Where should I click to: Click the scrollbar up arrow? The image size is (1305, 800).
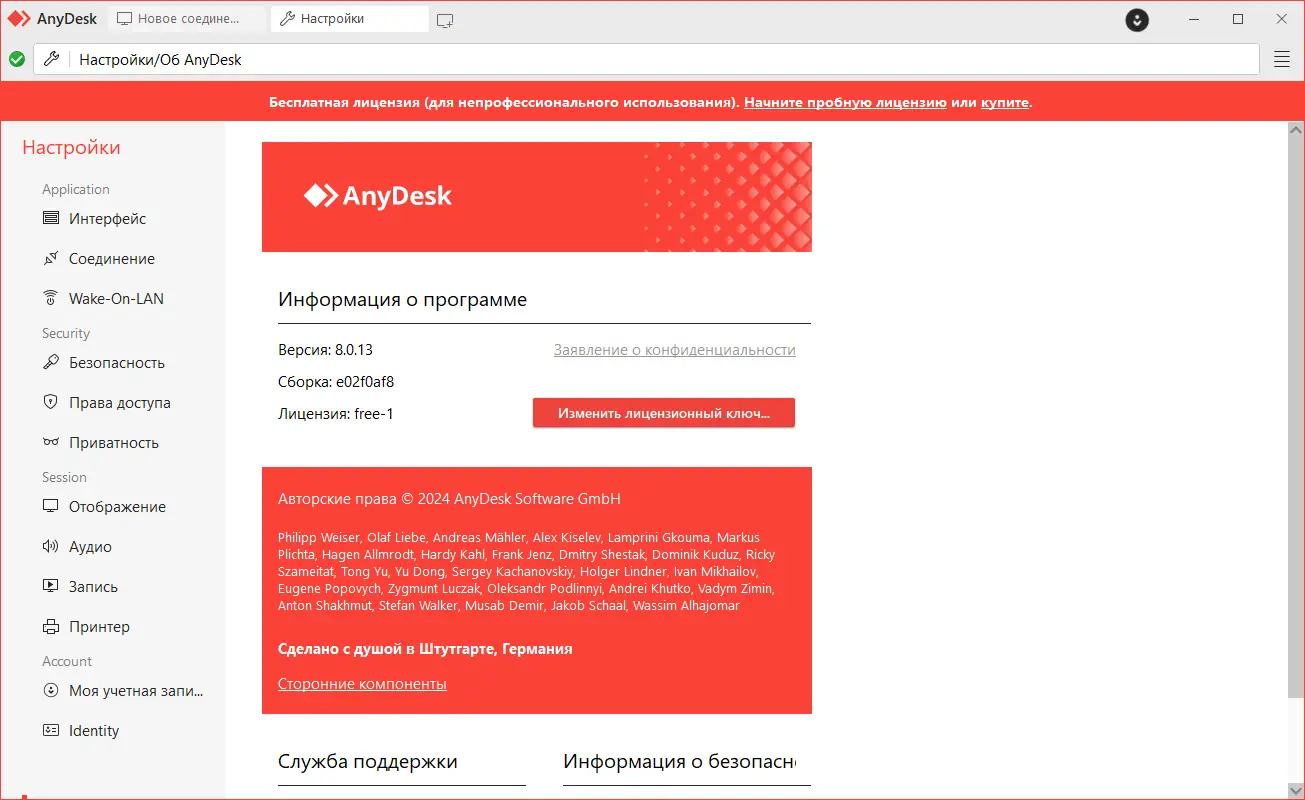point(1296,130)
